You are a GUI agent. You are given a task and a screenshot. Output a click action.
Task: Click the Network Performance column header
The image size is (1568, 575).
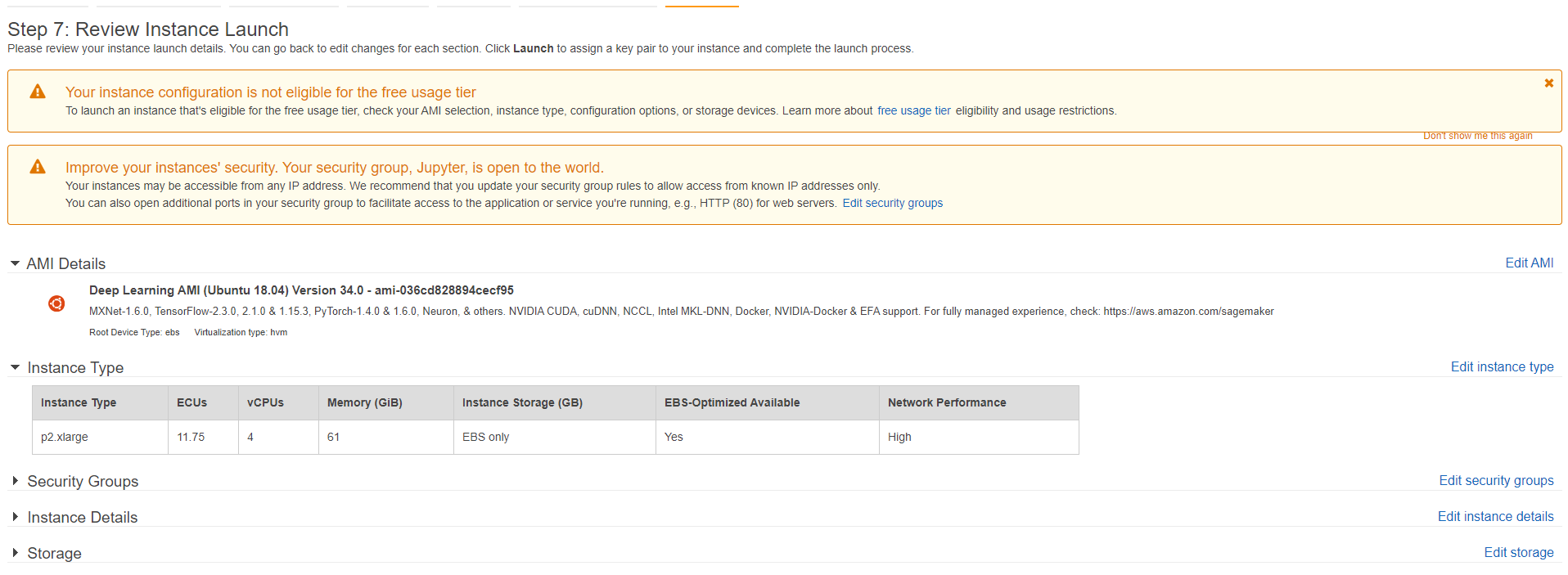point(947,402)
